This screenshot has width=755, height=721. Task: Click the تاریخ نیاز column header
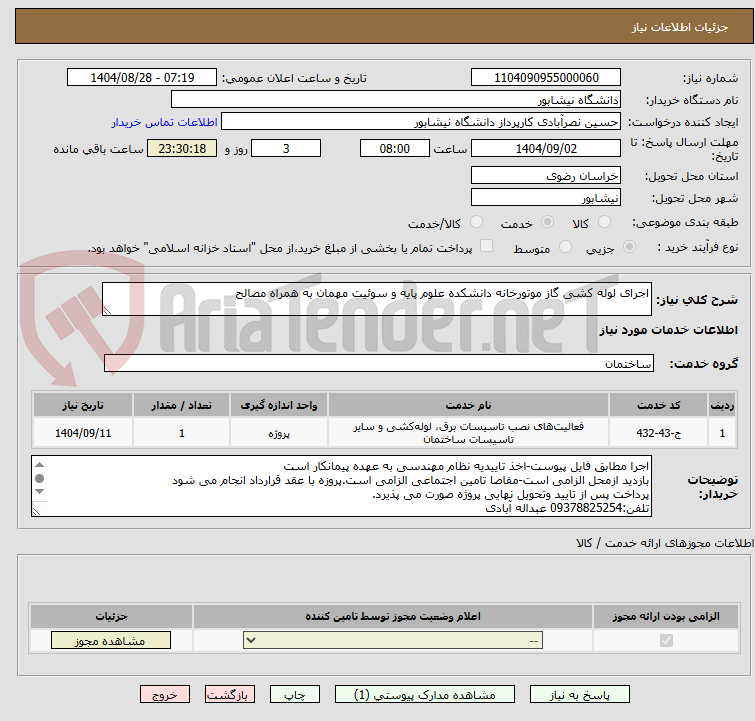83,405
